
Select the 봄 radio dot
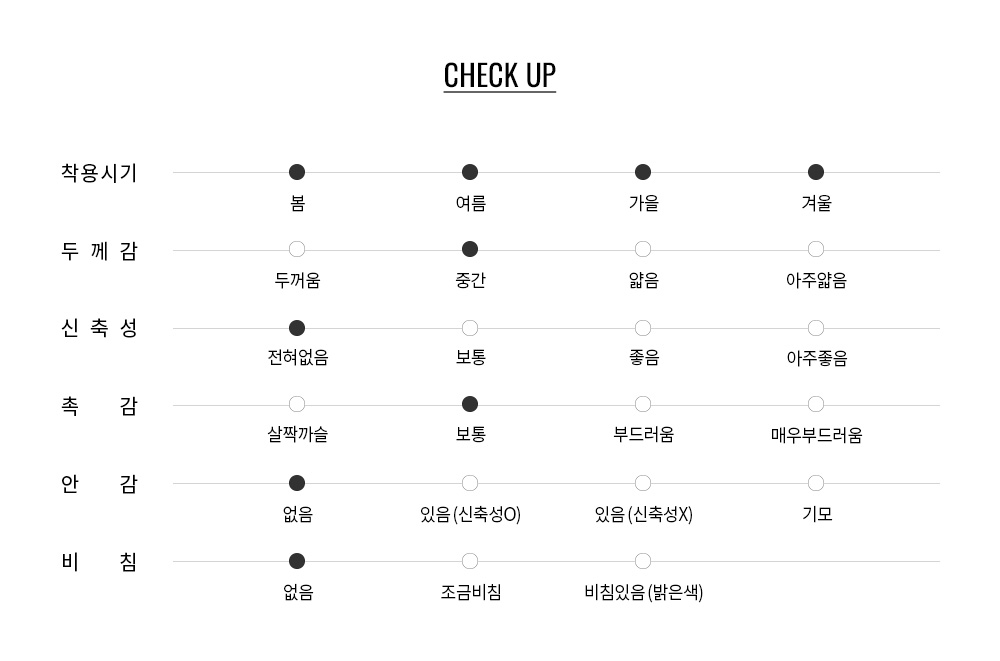point(297,172)
